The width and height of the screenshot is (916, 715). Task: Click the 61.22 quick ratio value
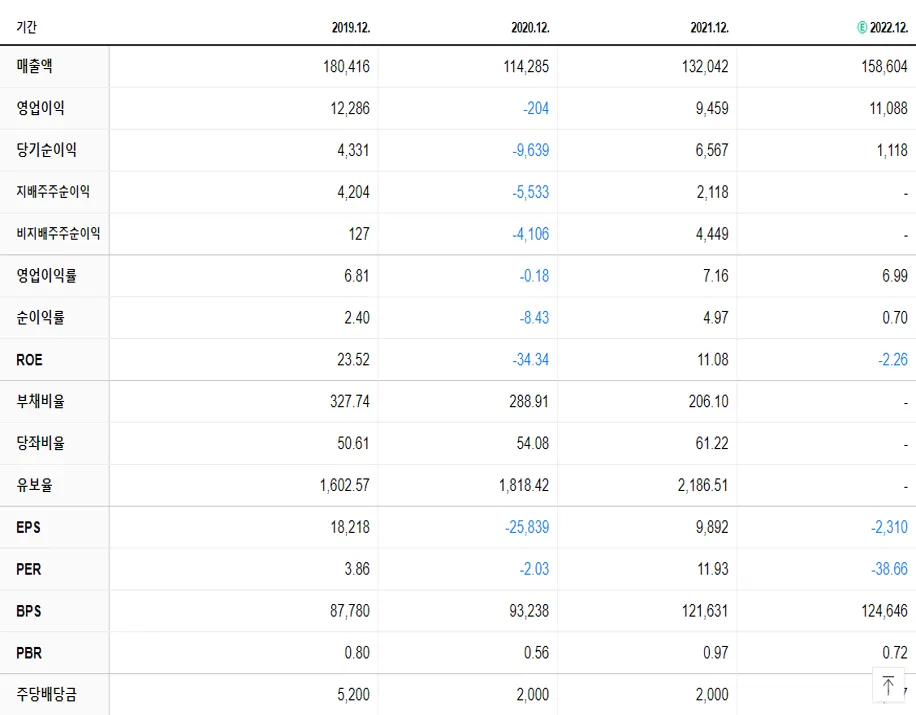712,443
